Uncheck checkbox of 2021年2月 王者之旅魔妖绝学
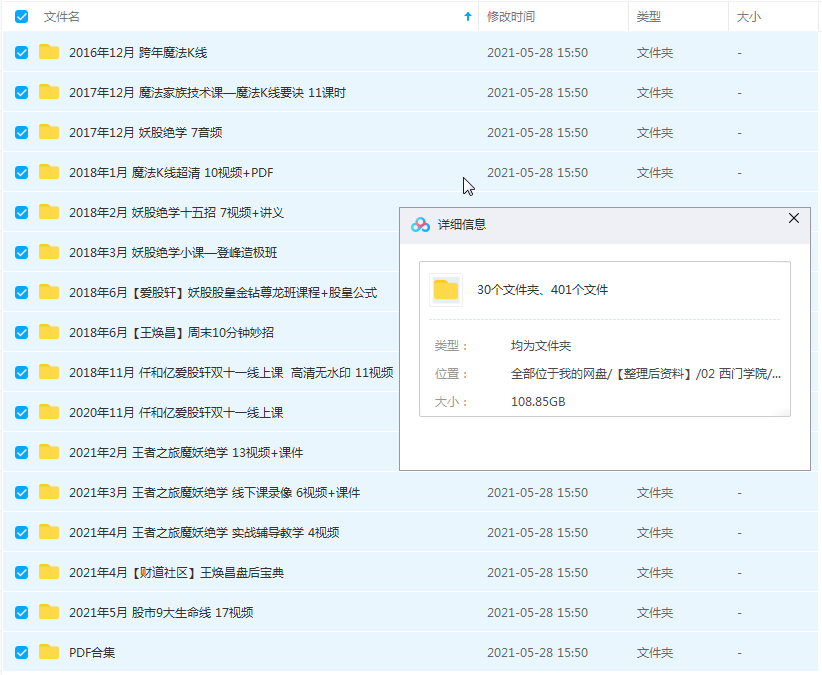 pos(20,452)
